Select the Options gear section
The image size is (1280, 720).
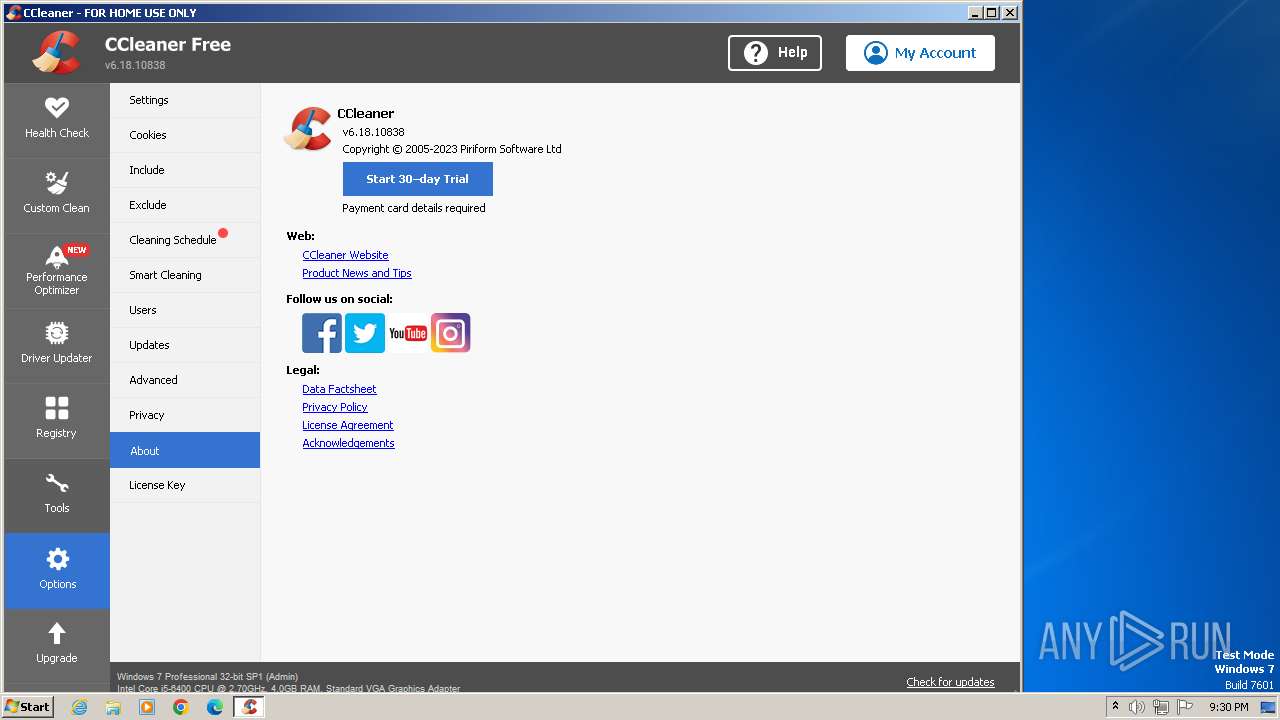(57, 570)
